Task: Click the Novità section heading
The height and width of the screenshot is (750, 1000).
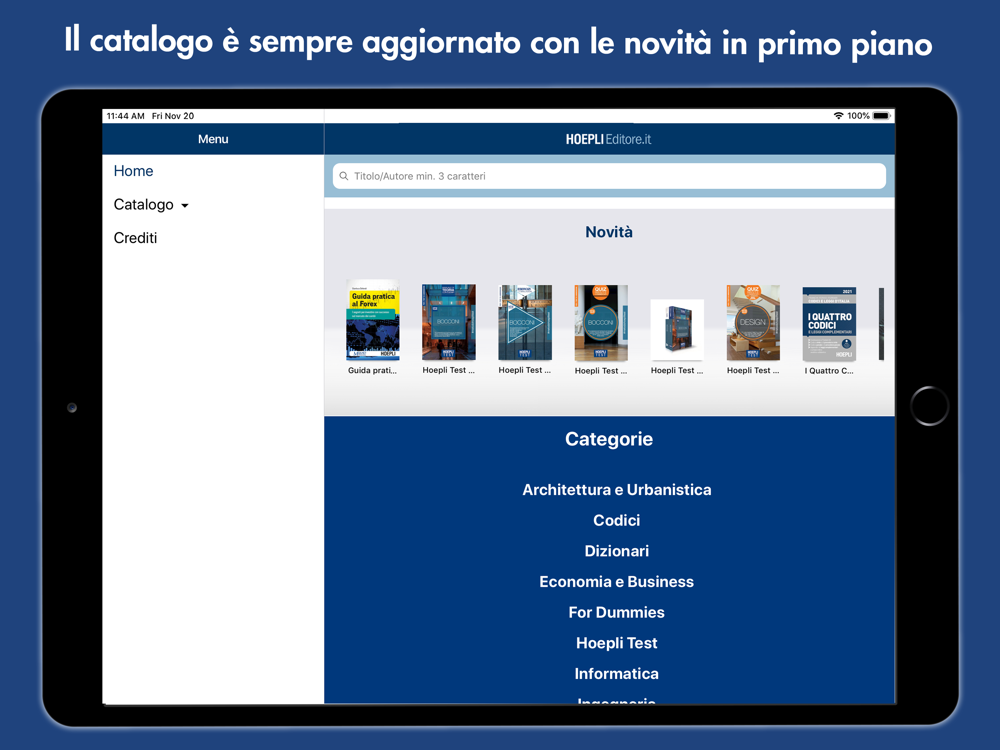Action: tap(609, 232)
